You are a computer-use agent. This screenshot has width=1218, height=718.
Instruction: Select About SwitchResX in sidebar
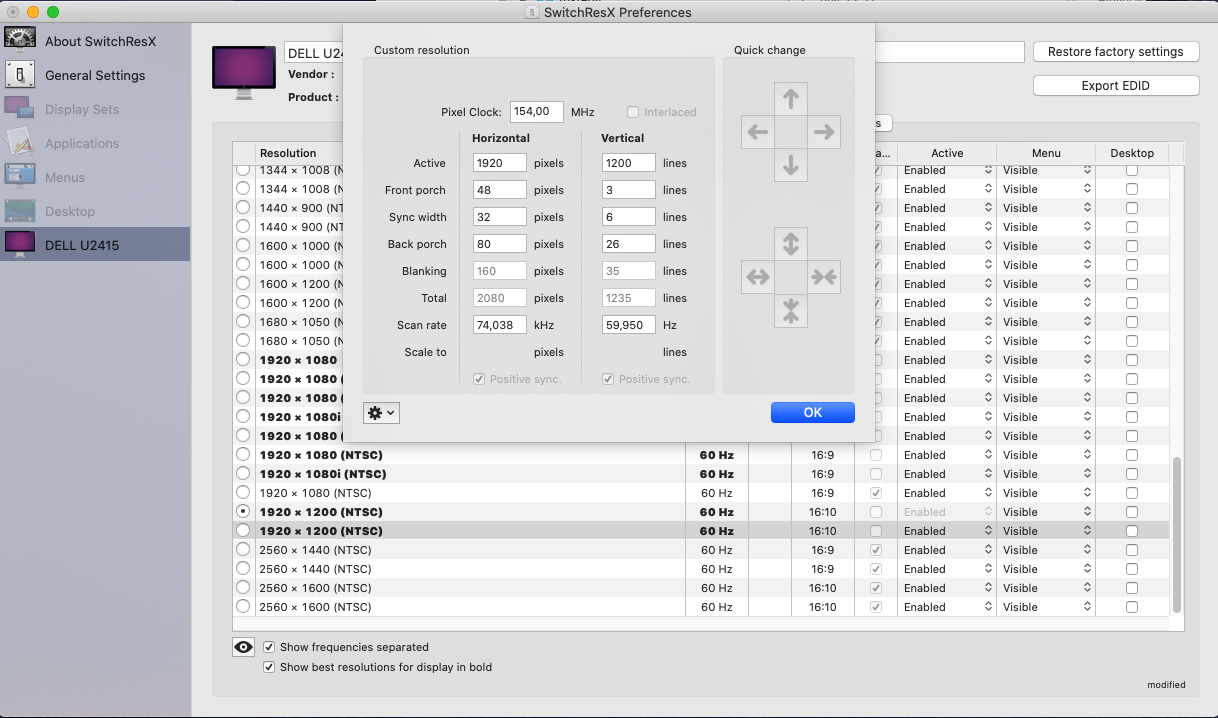(100, 41)
